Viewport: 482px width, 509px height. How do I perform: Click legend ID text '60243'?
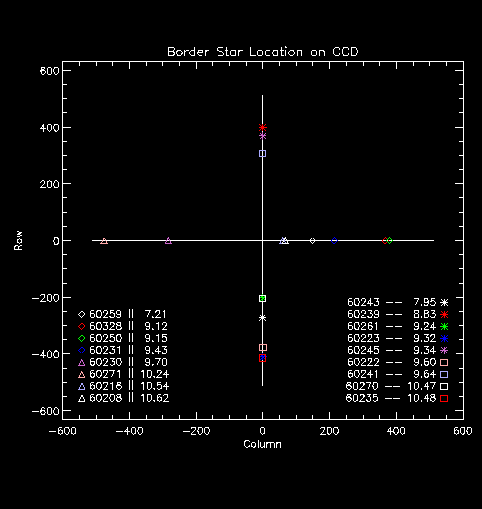[363, 302]
